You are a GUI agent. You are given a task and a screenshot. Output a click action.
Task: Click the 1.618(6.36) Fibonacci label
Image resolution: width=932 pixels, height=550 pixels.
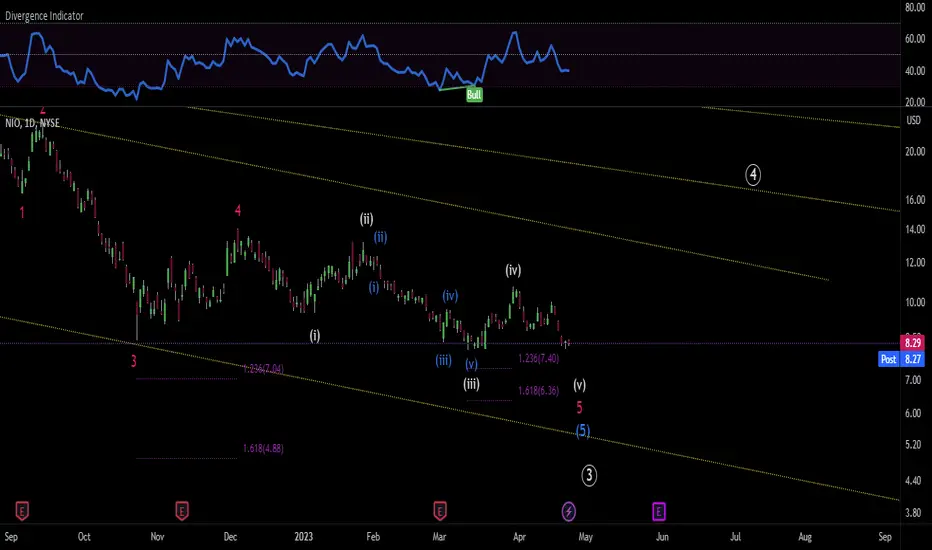[x=539, y=391]
